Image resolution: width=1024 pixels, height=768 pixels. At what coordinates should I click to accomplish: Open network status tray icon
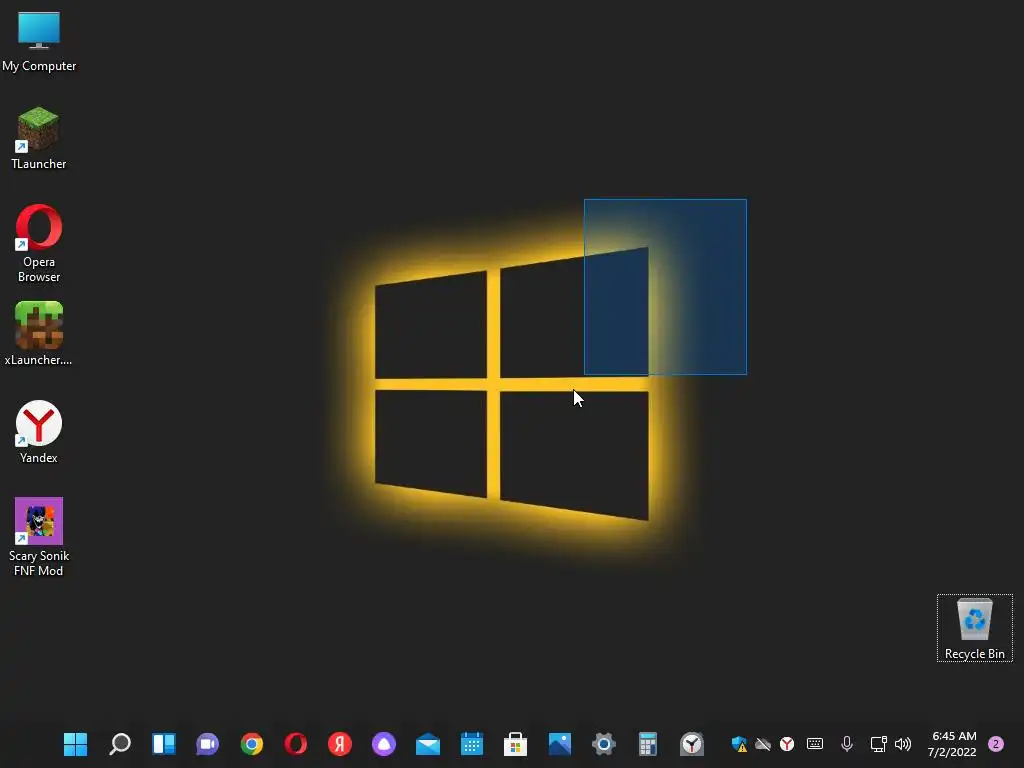pos(878,744)
